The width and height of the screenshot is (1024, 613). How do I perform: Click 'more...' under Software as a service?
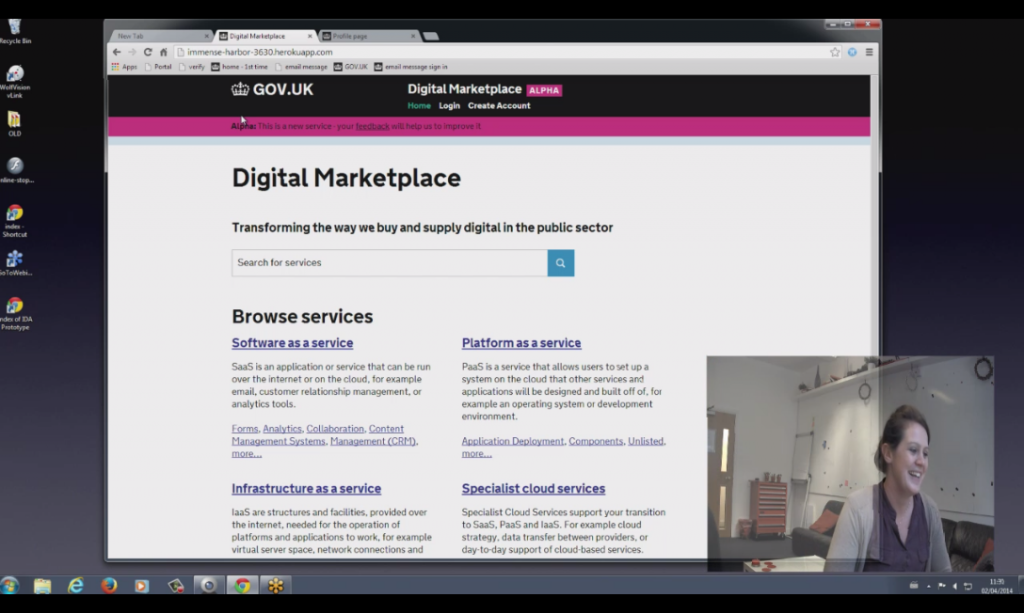pos(246,454)
